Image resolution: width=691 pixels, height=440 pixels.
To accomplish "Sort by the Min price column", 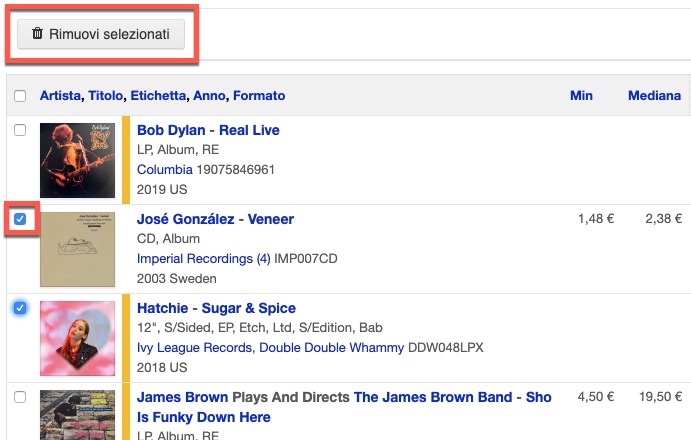I will click(581, 96).
